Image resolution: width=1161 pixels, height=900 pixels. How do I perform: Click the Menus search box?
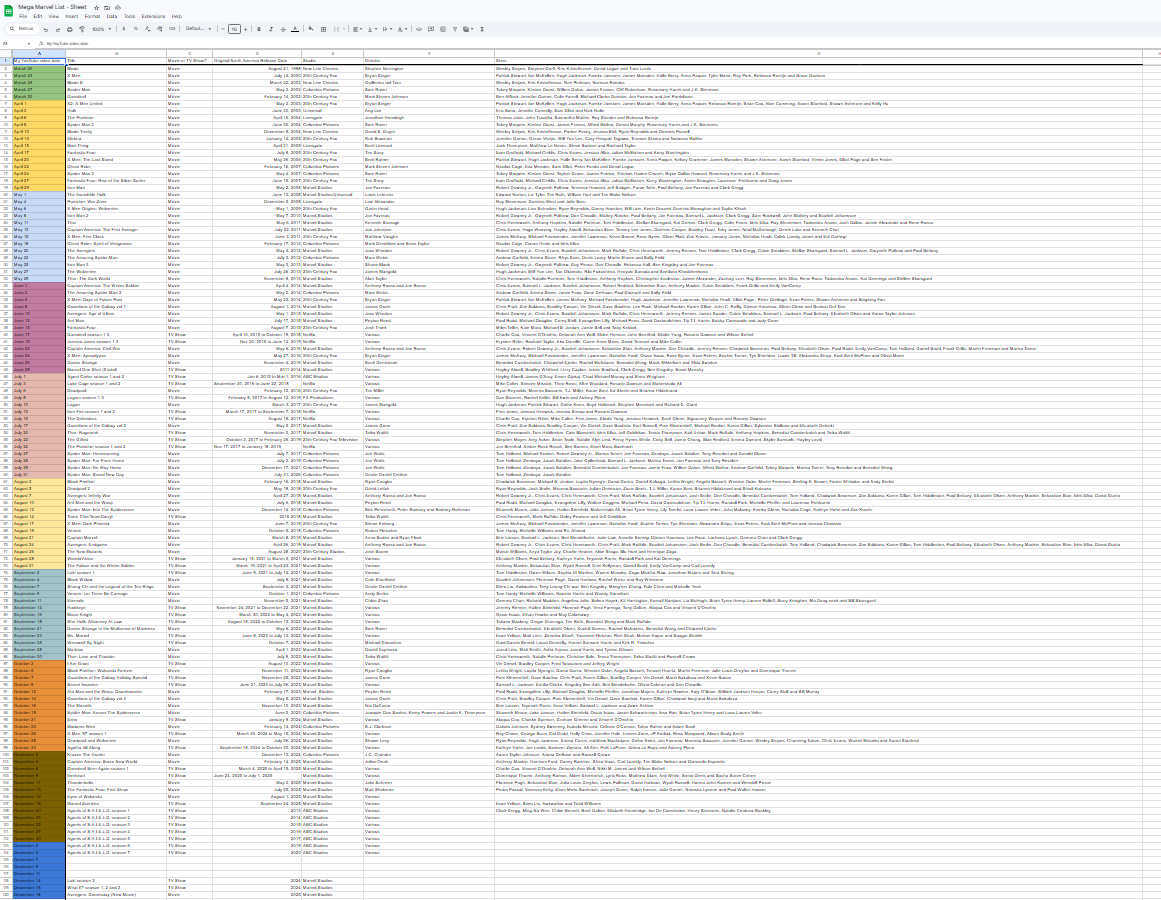(x=22, y=29)
